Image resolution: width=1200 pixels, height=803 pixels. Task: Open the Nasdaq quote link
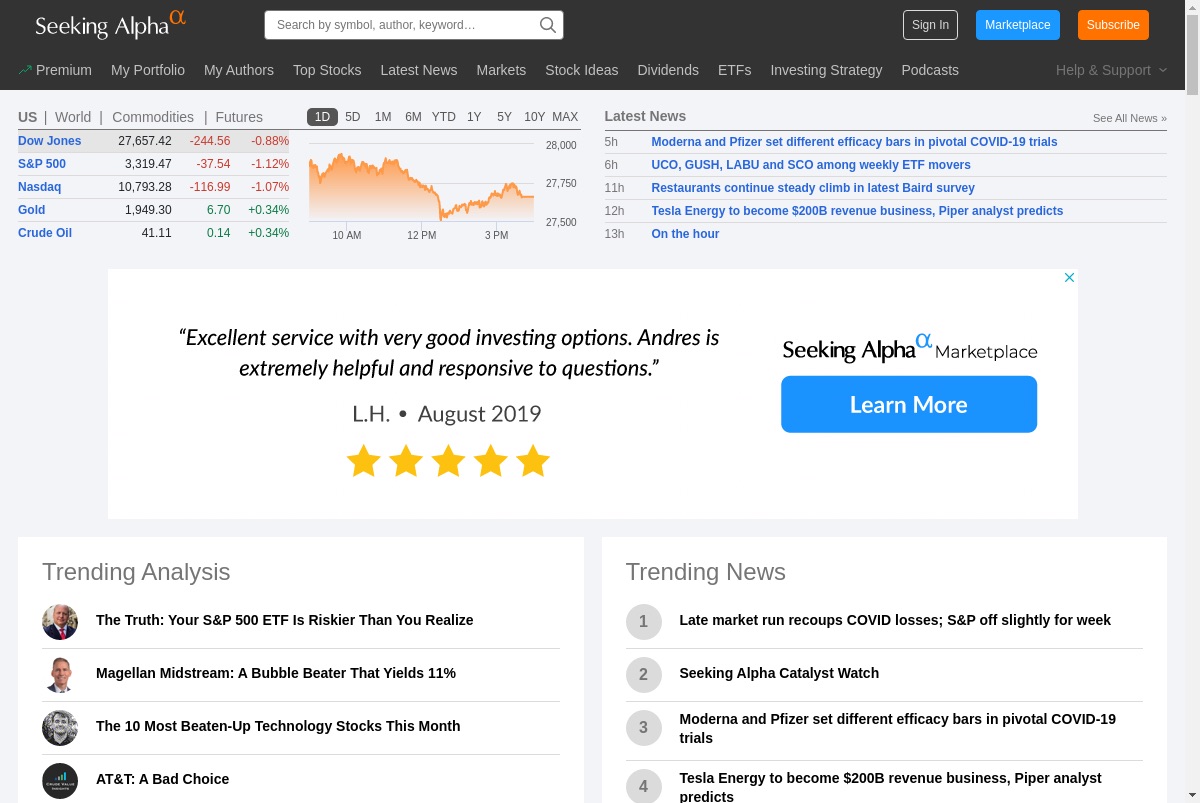[x=39, y=187]
